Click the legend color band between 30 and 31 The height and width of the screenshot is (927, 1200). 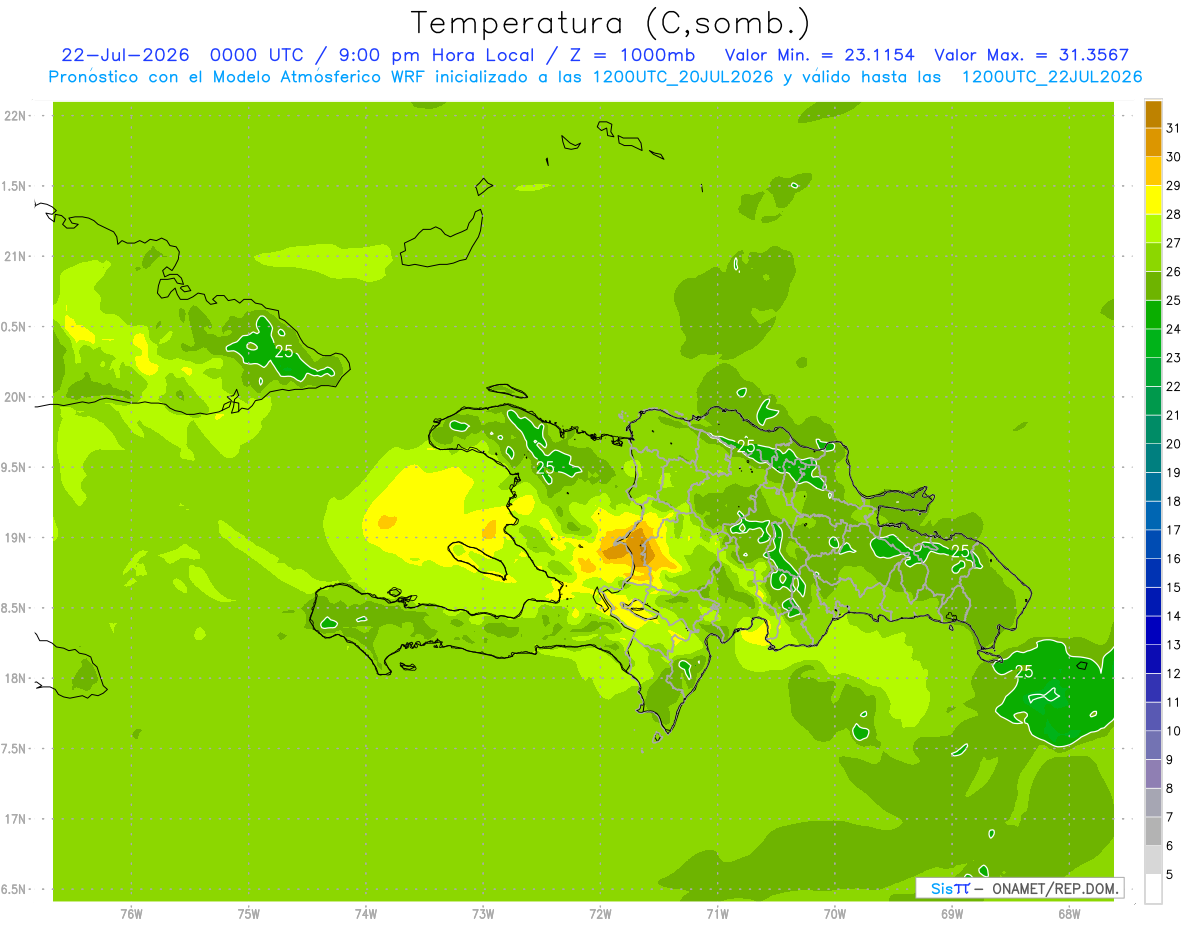[1153, 143]
